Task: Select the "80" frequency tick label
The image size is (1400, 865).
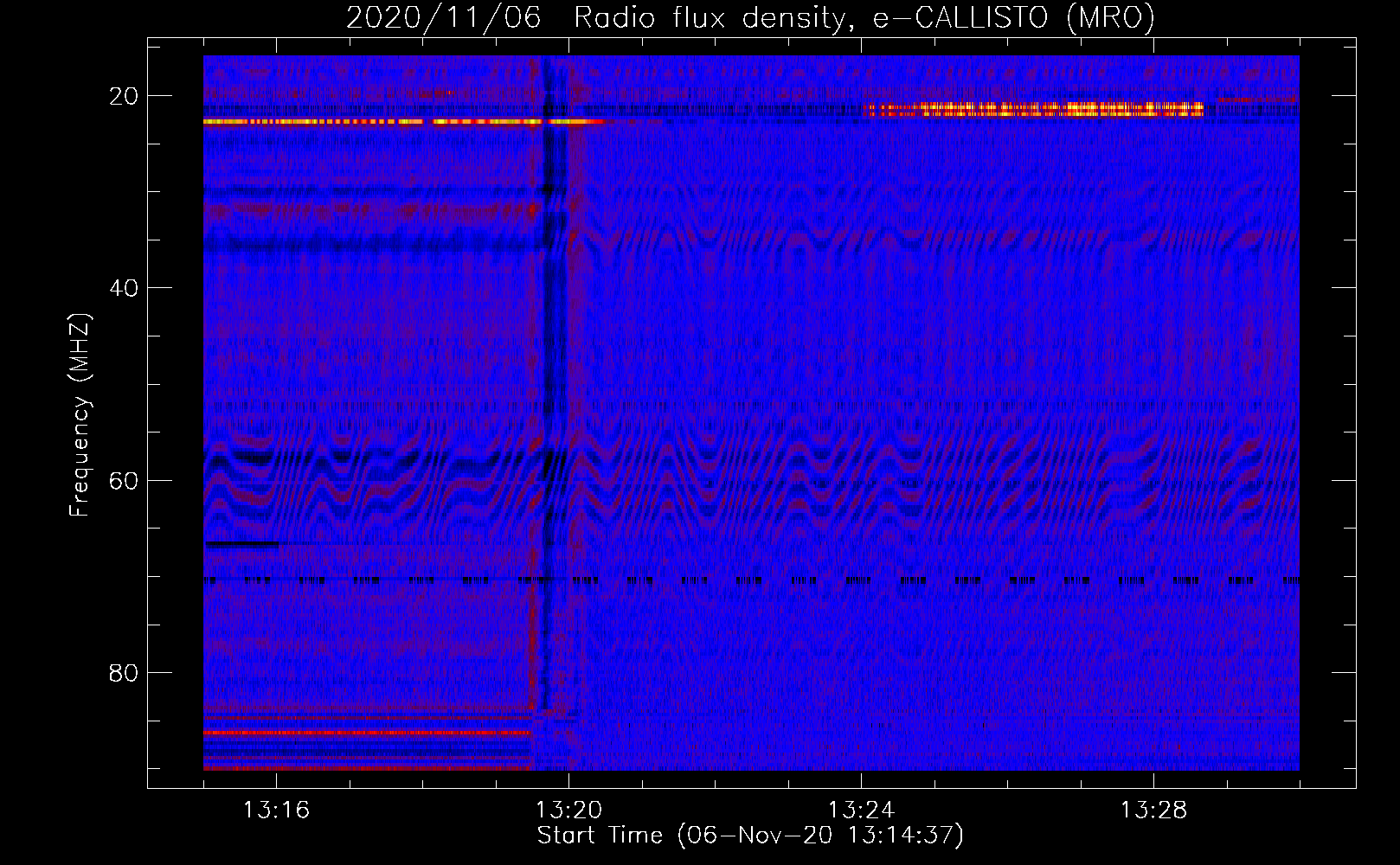Action: coord(124,672)
